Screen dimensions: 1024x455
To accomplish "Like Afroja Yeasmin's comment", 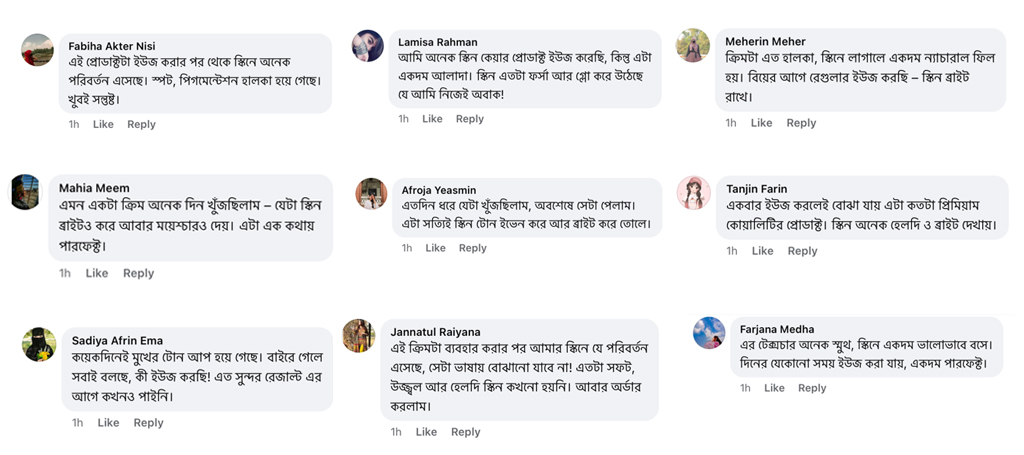I will (435, 248).
